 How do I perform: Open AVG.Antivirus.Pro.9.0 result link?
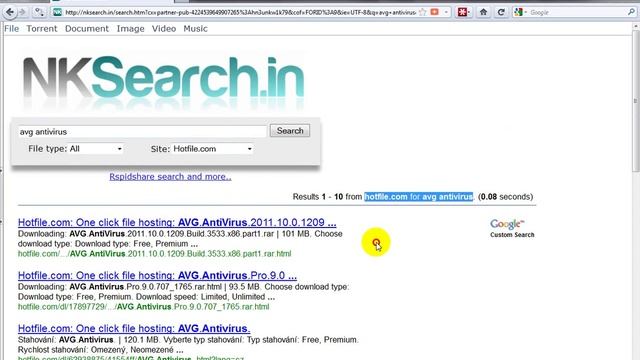(157, 276)
